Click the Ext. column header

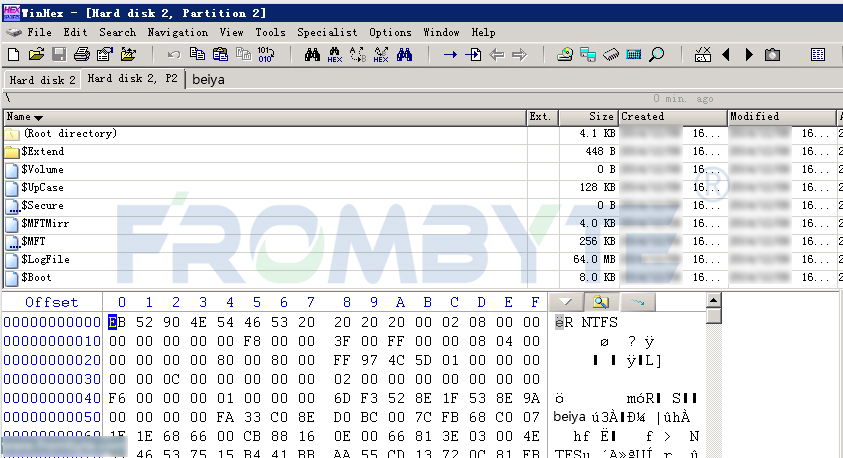click(x=542, y=117)
